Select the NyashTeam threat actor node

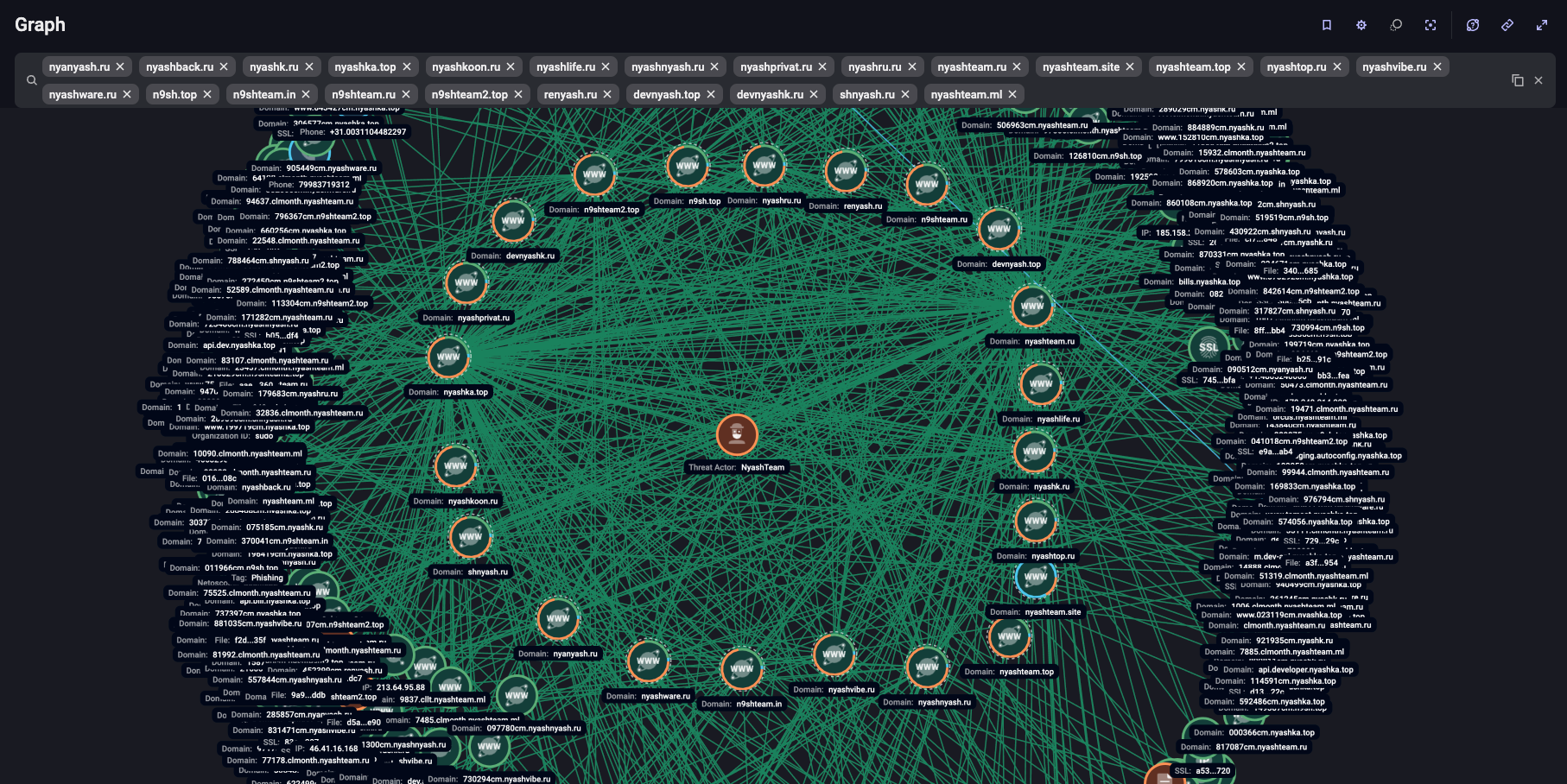click(737, 434)
